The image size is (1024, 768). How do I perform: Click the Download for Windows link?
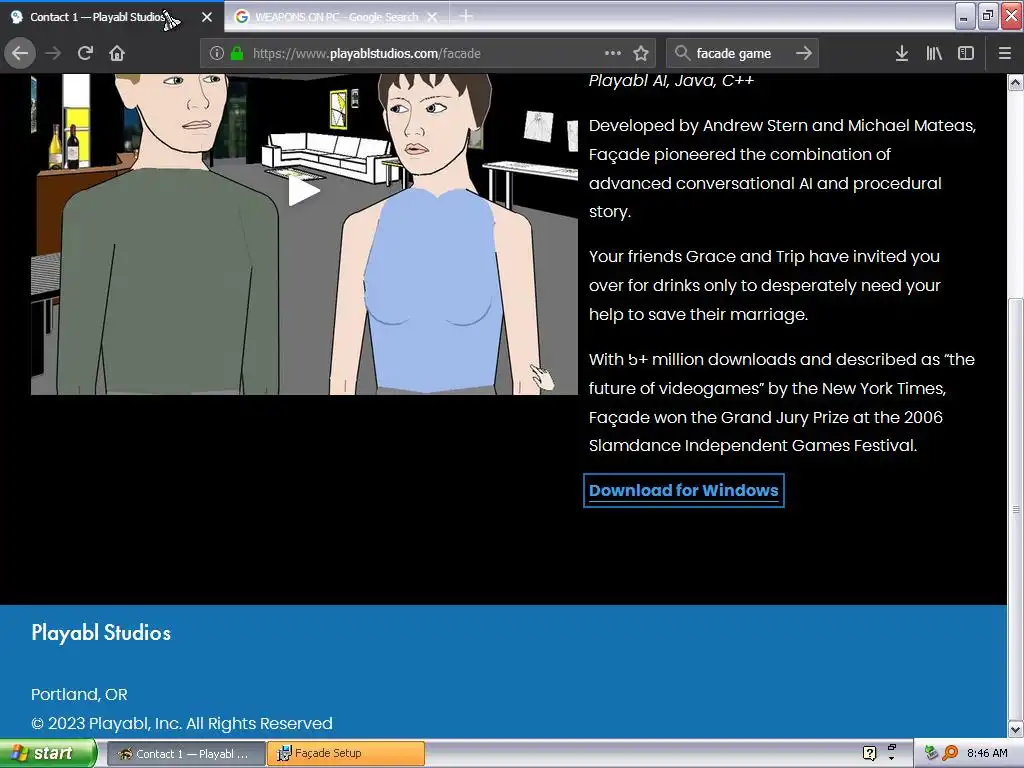[x=683, y=490]
